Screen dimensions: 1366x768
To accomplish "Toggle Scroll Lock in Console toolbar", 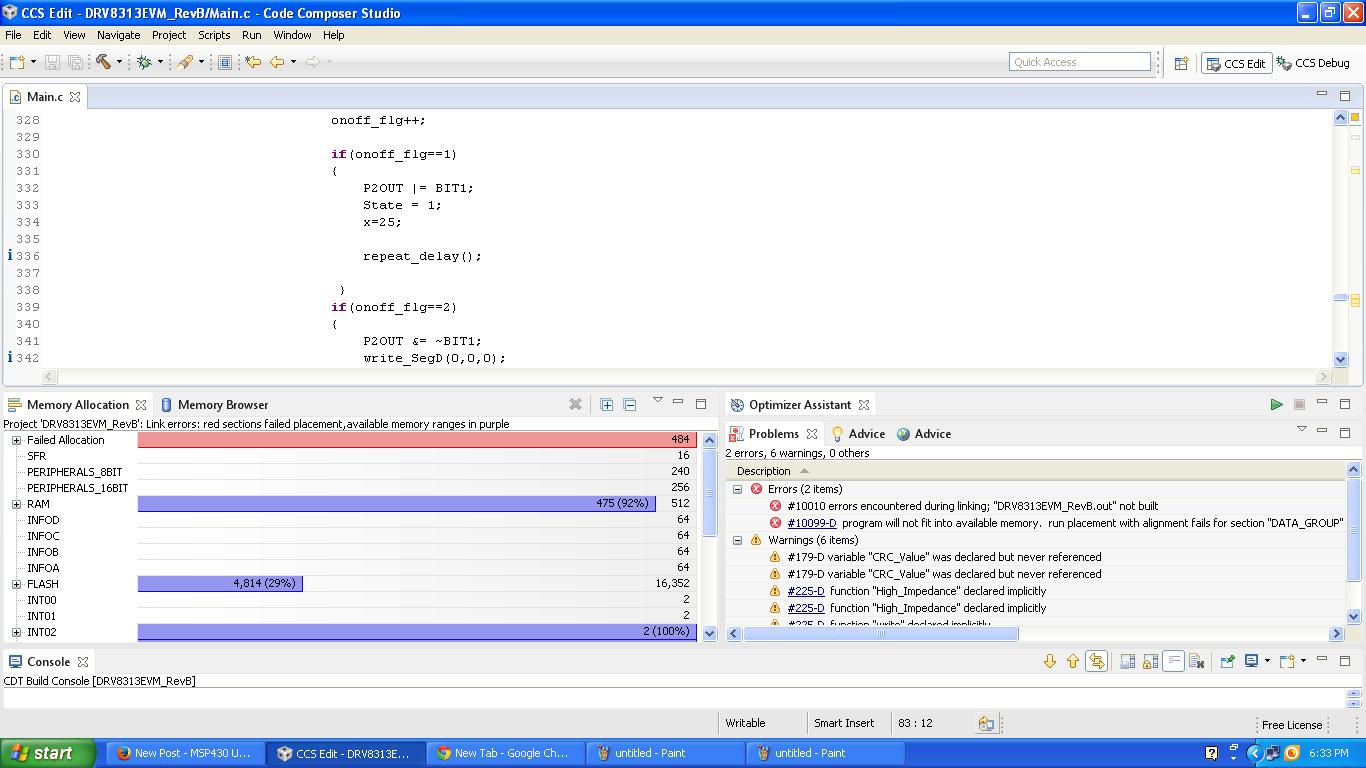I will [x=1151, y=661].
